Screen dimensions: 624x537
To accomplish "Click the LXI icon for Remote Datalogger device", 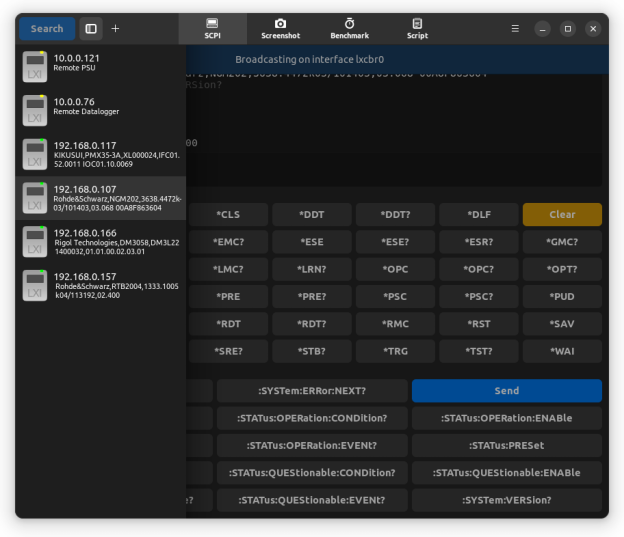I will 35,110.
